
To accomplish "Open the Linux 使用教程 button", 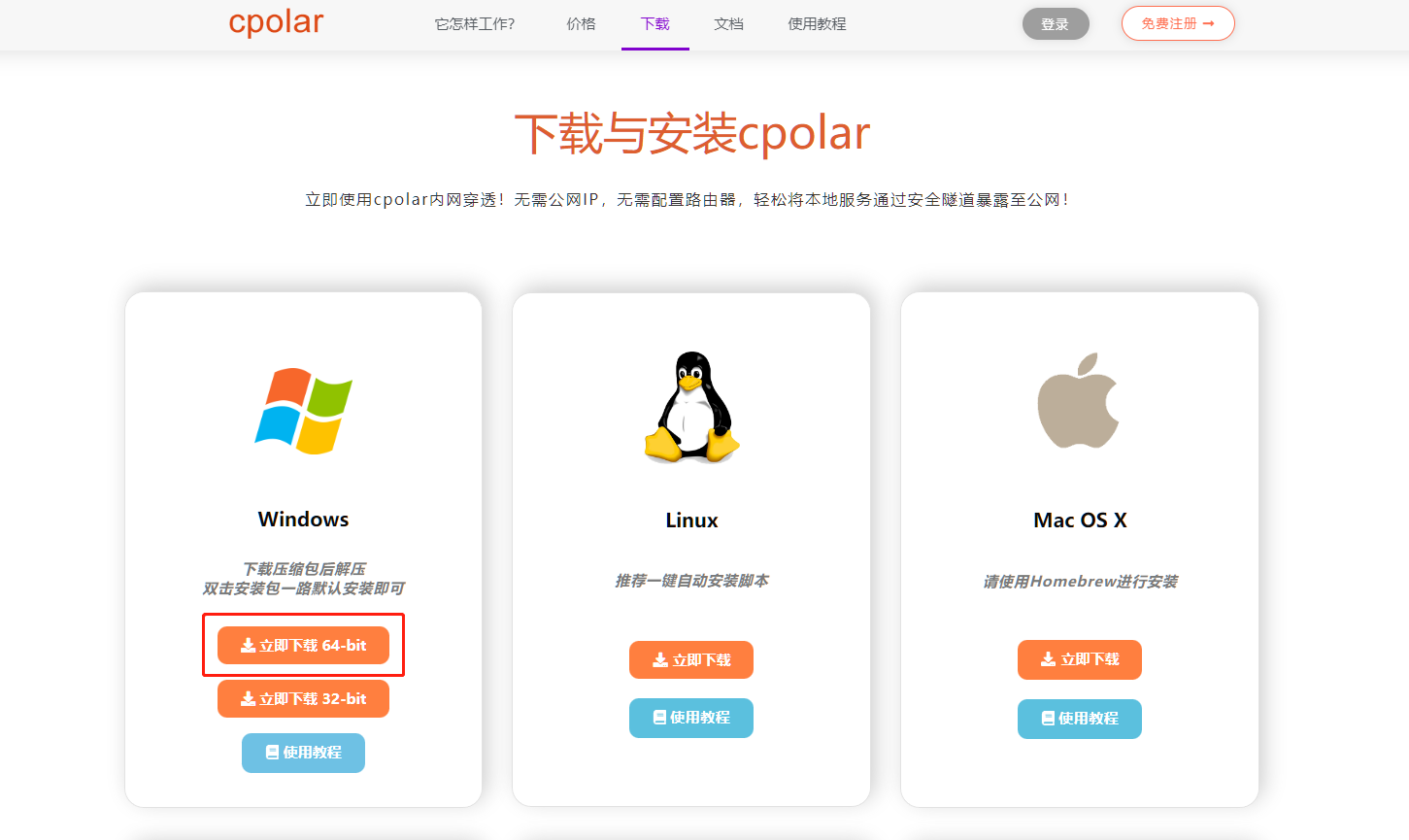I will [x=691, y=718].
